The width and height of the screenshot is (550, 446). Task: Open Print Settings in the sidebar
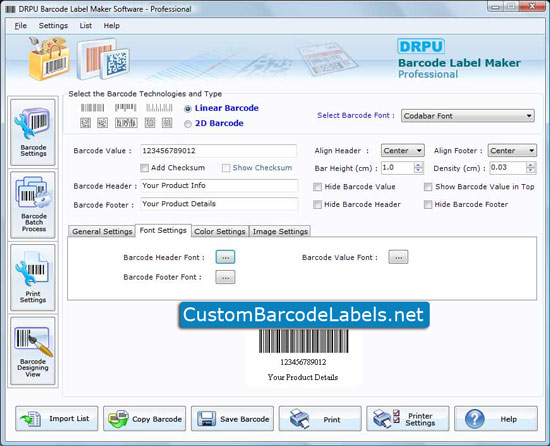click(x=33, y=277)
